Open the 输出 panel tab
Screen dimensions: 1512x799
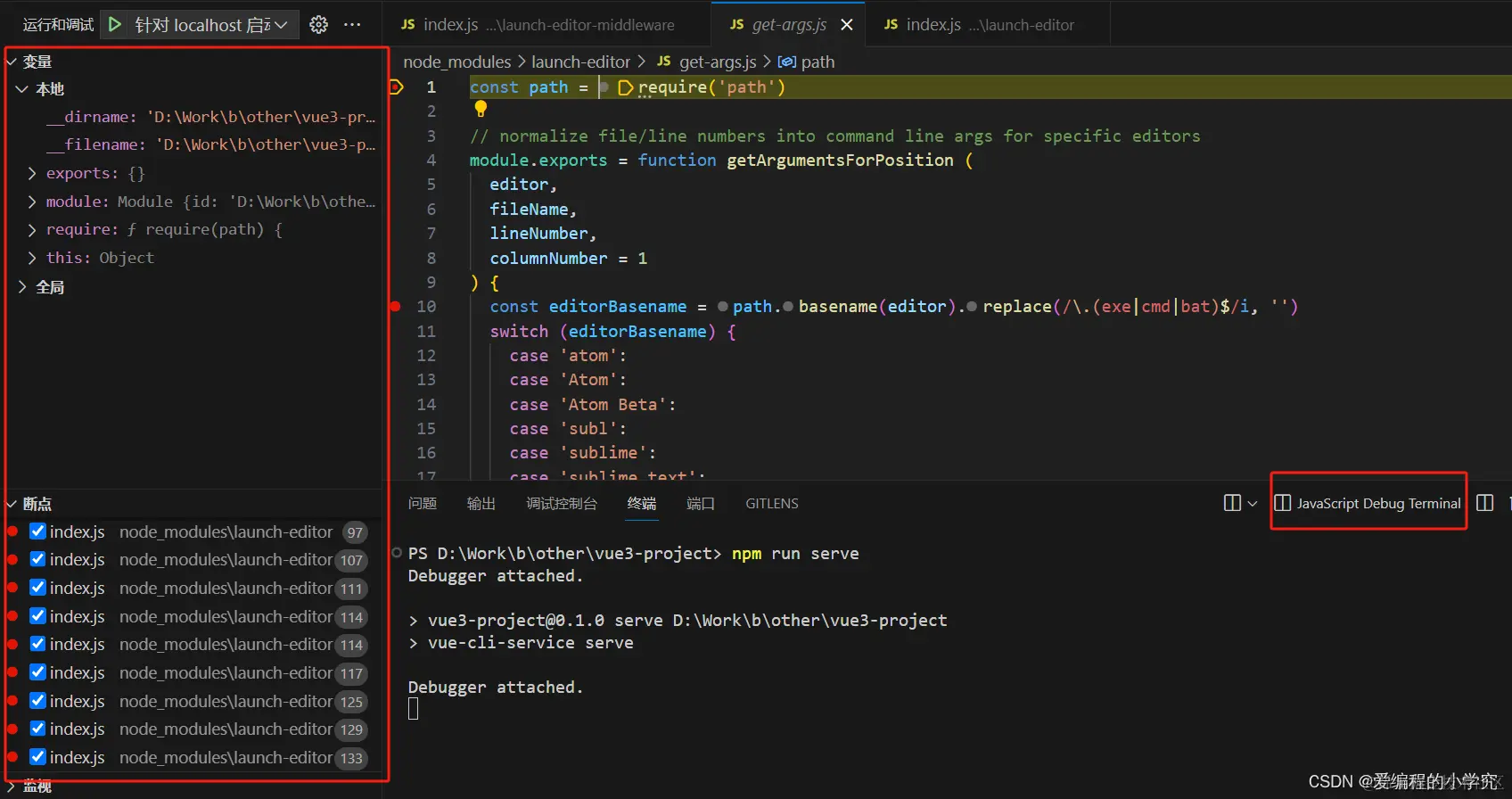pos(481,503)
